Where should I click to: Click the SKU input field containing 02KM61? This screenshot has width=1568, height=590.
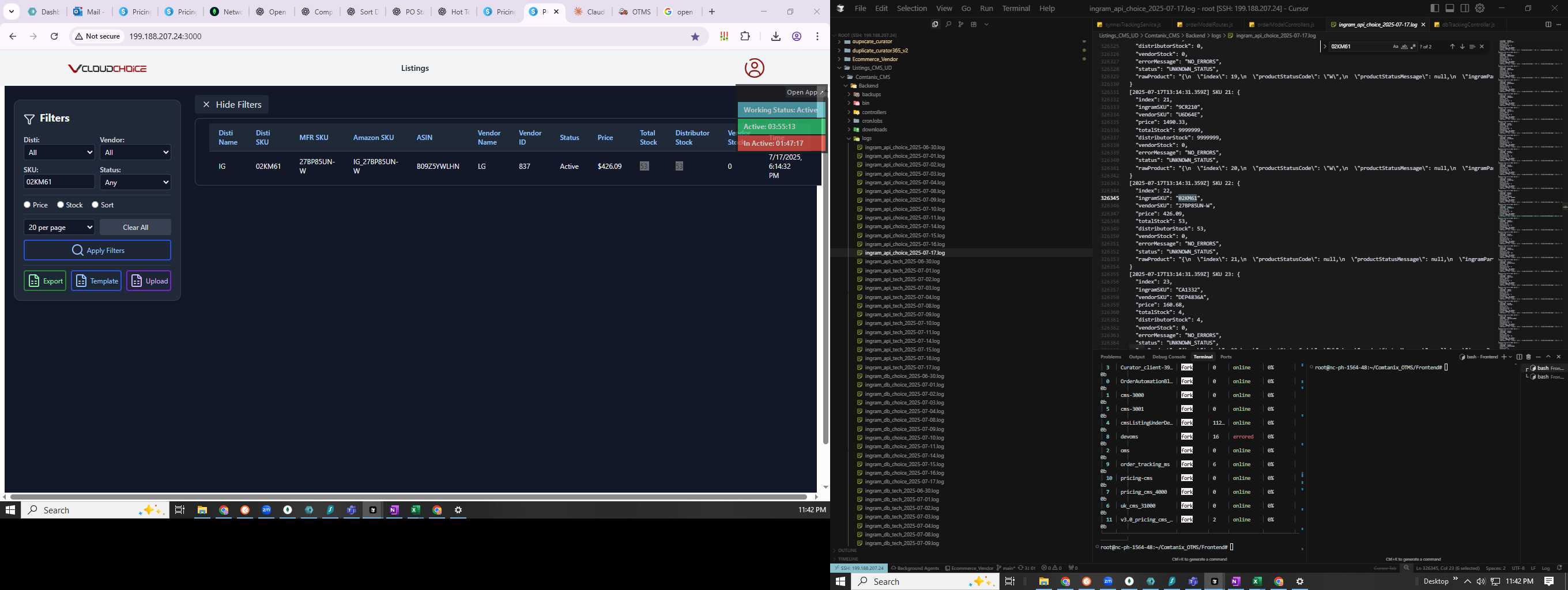(59, 182)
